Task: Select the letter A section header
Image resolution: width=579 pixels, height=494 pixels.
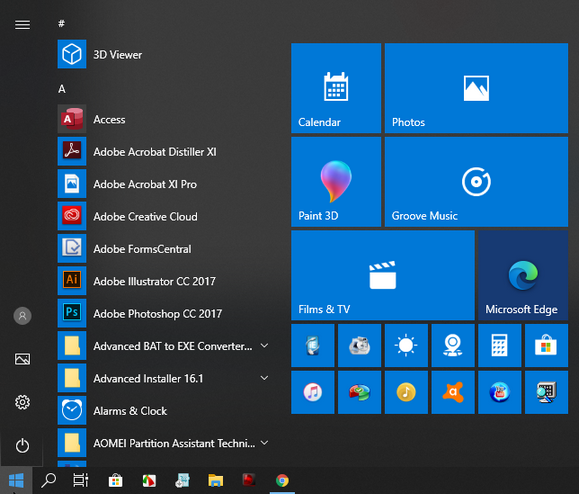Action: [62, 89]
